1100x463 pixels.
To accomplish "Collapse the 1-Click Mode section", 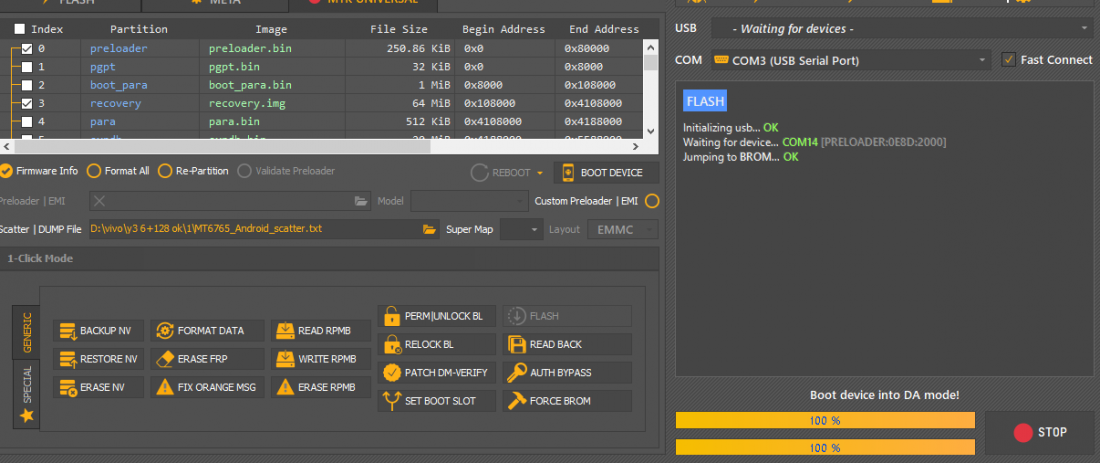I will point(330,258).
